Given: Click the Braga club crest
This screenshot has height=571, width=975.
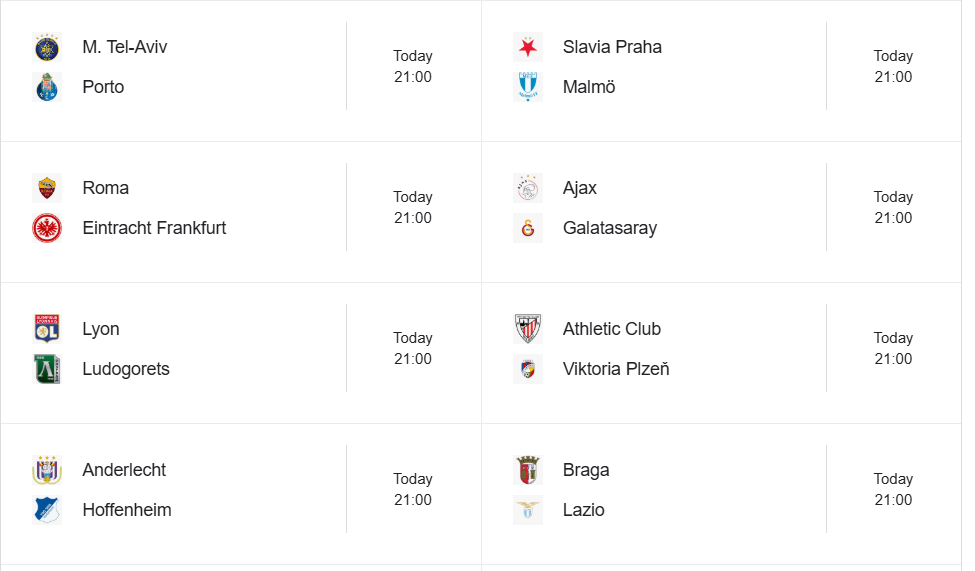Looking at the screenshot, I should (x=527, y=470).
